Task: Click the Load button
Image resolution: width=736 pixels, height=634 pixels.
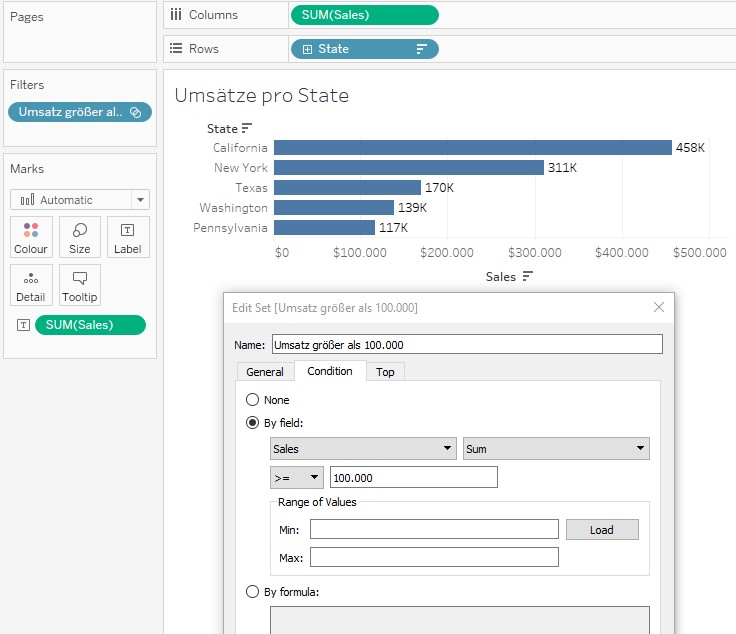Action: [x=602, y=529]
